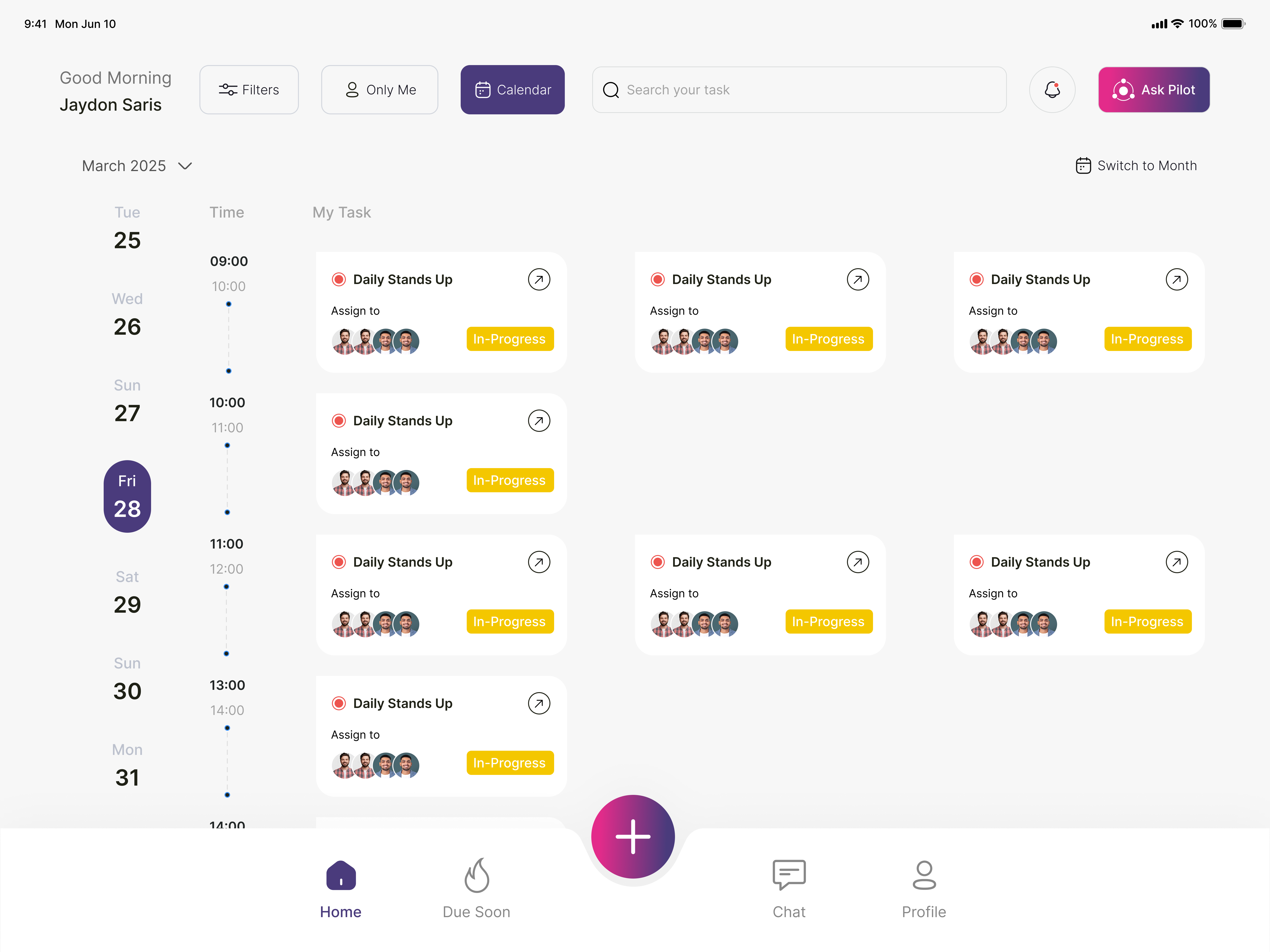Select Sun 30 in the date list
The image size is (1270, 952).
[127, 679]
